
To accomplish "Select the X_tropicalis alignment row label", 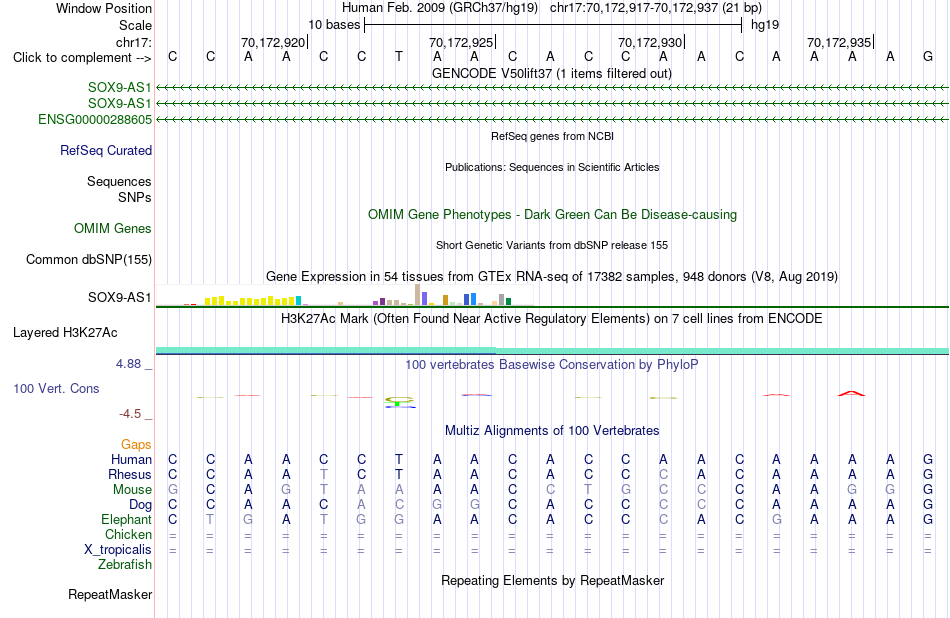I will [118, 550].
